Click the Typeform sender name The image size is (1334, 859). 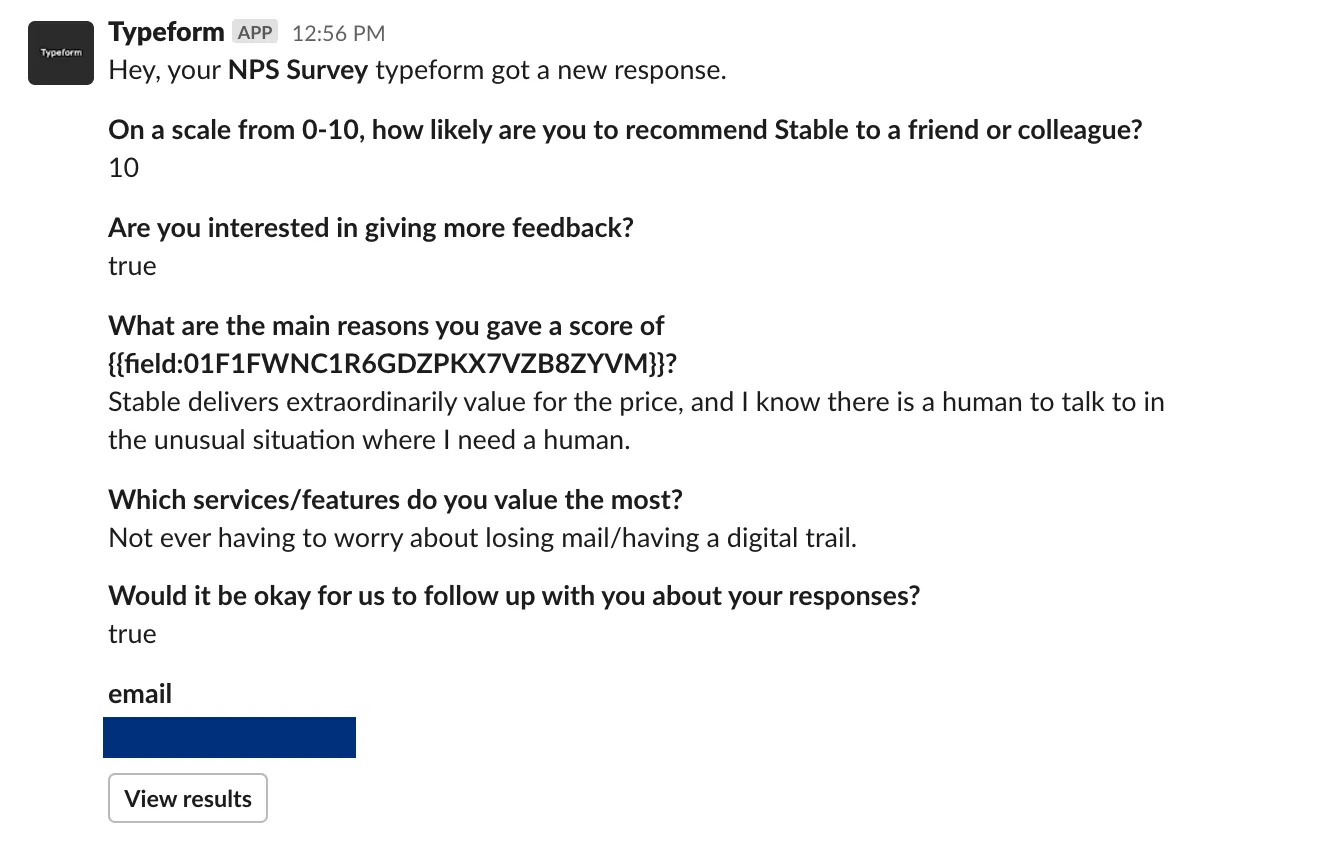pyautogui.click(x=166, y=32)
